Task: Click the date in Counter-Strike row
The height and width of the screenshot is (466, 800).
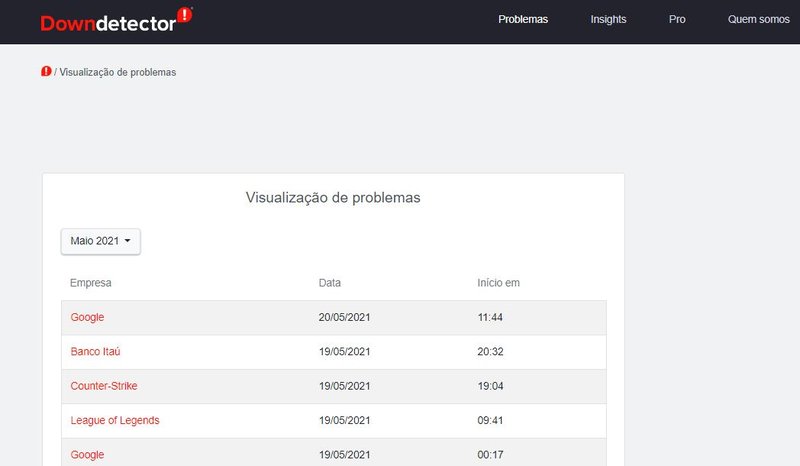Action: (344, 386)
